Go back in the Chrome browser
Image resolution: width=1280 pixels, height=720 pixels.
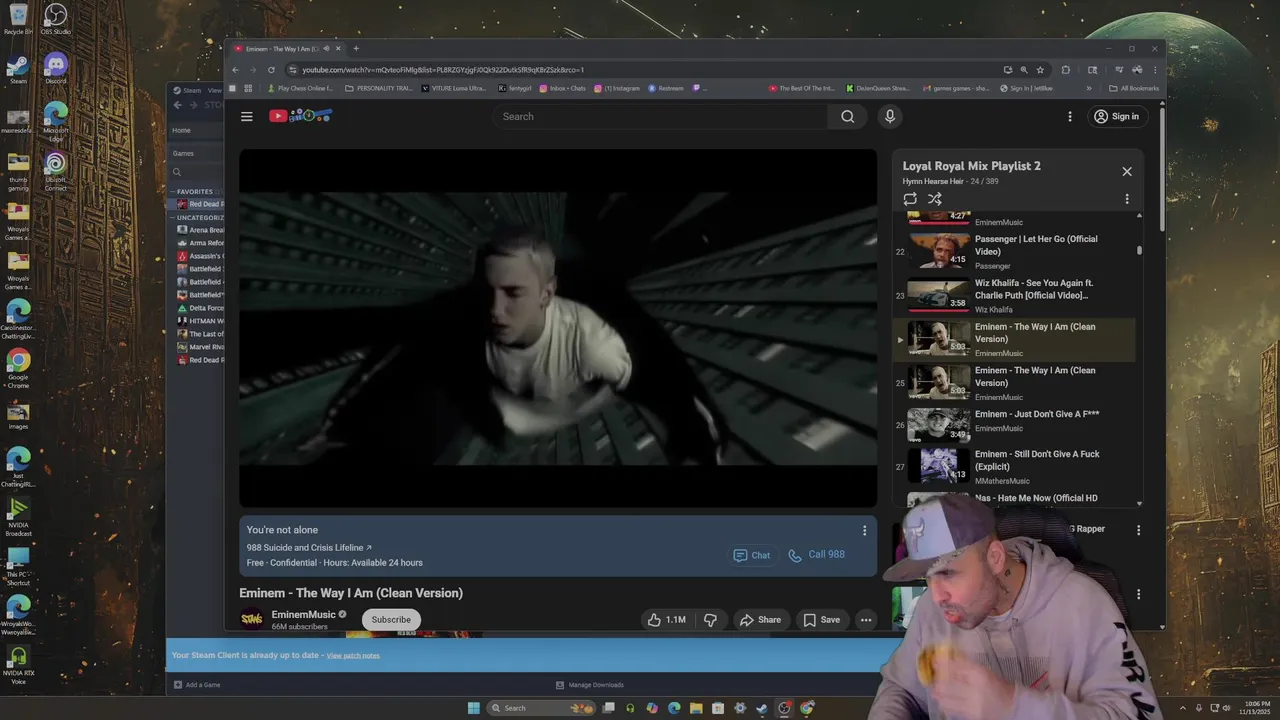235,70
